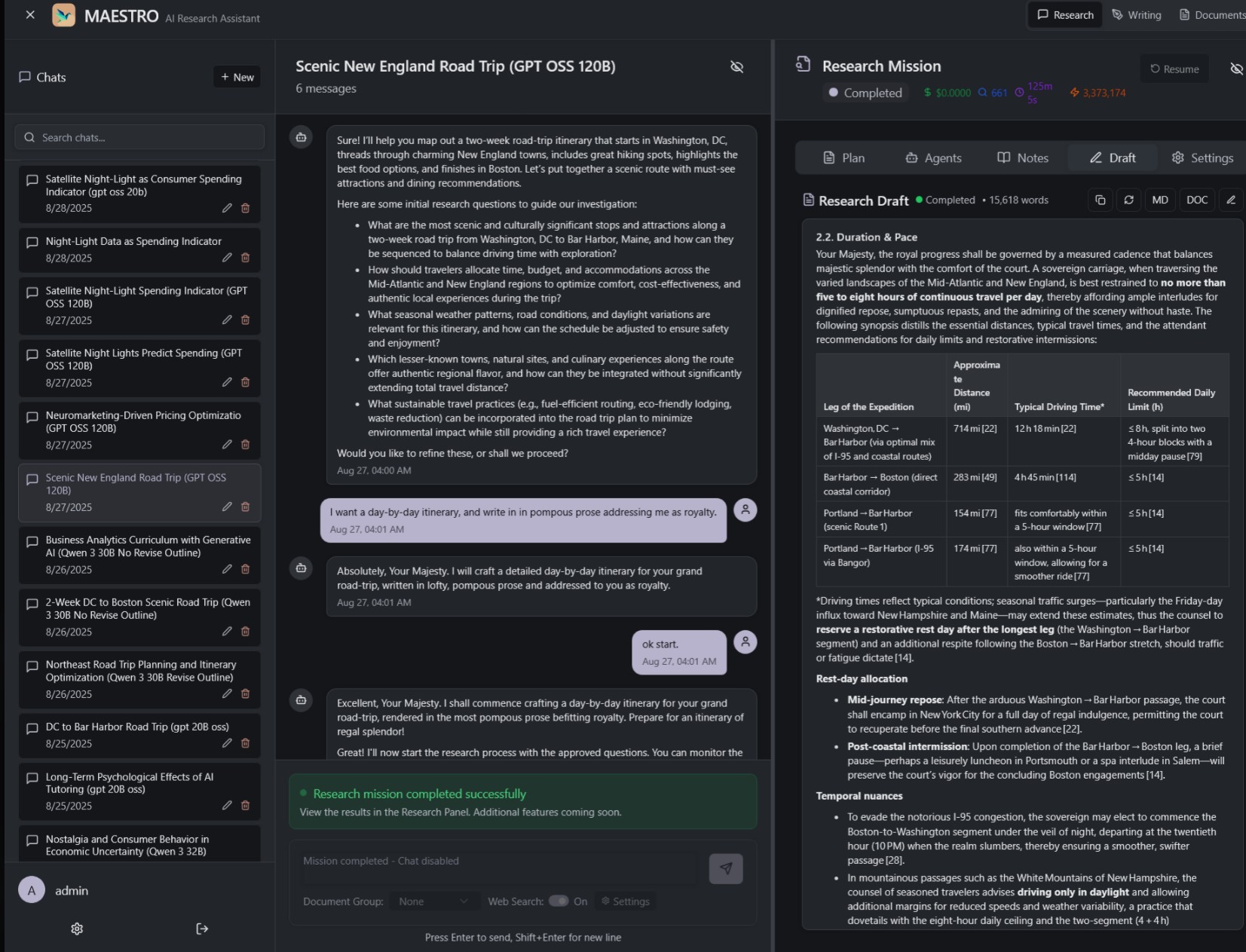This screenshot has height=952, width=1246.
Task: Copy the research draft to clipboard
Action: (x=1101, y=200)
